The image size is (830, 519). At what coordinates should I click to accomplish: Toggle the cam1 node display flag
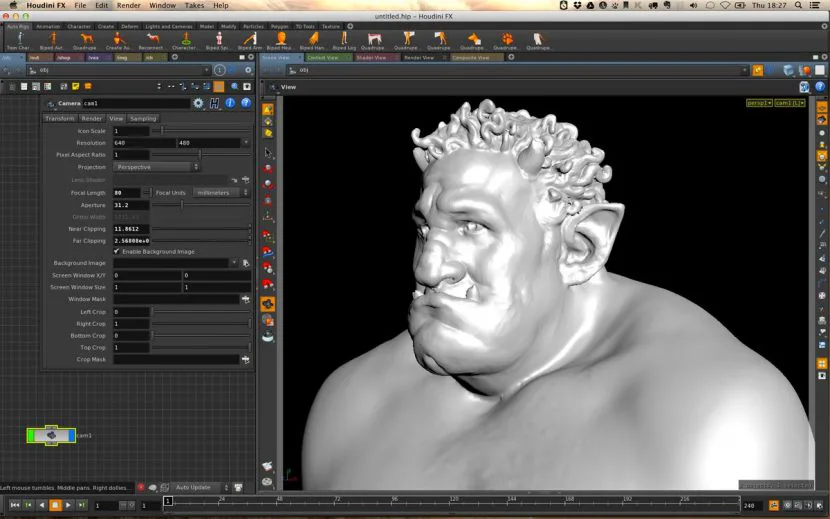[72, 435]
